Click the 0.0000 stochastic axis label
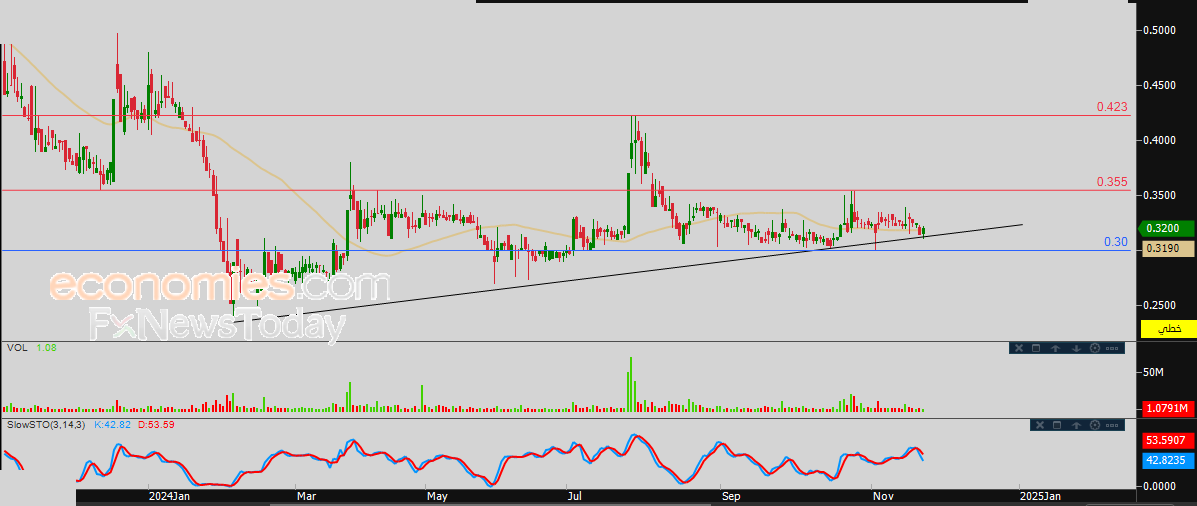 (x=1159, y=485)
